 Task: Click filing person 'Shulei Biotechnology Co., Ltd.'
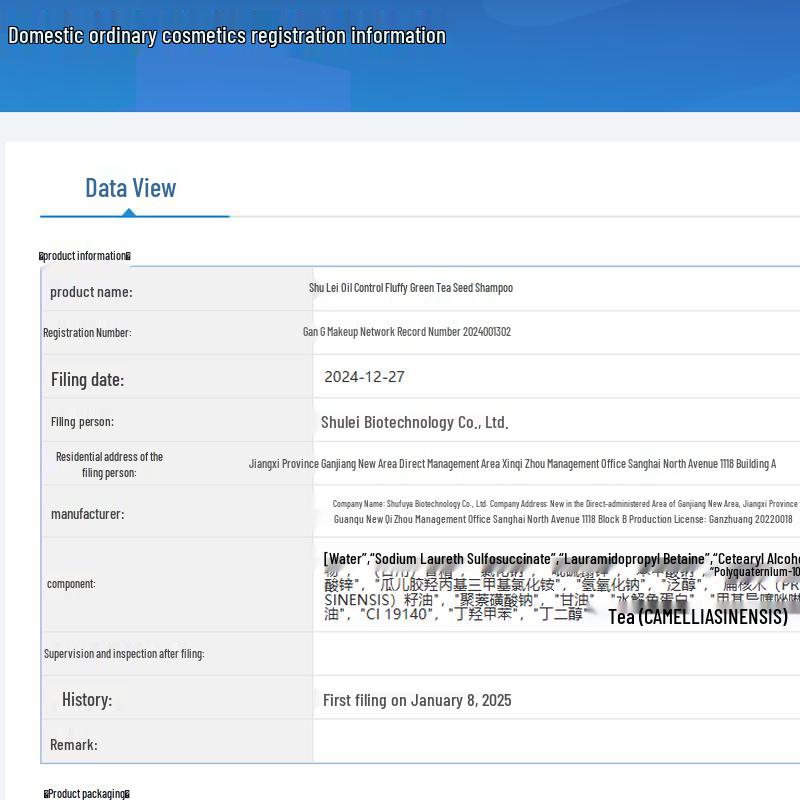coord(414,422)
